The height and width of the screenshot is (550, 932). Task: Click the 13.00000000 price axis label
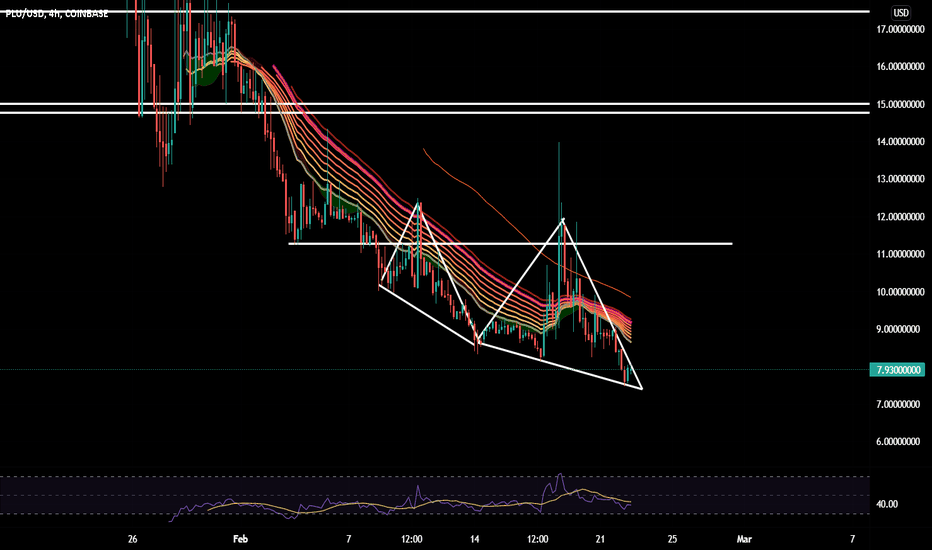(900, 178)
